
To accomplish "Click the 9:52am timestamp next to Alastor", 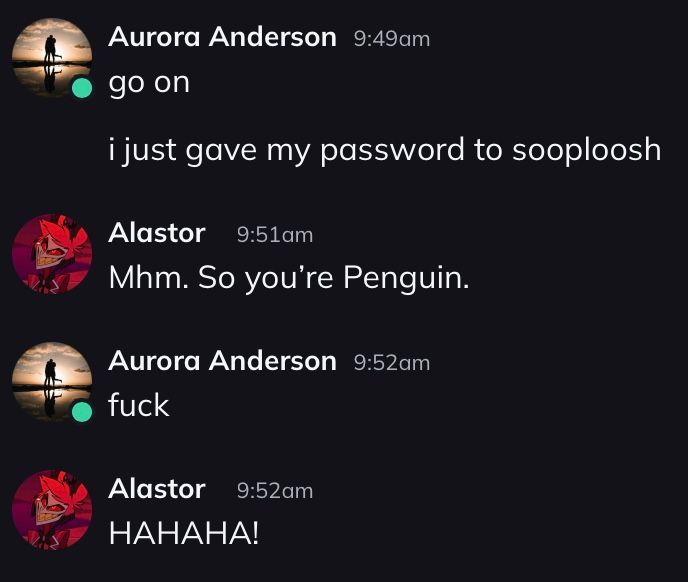I will click(275, 491).
